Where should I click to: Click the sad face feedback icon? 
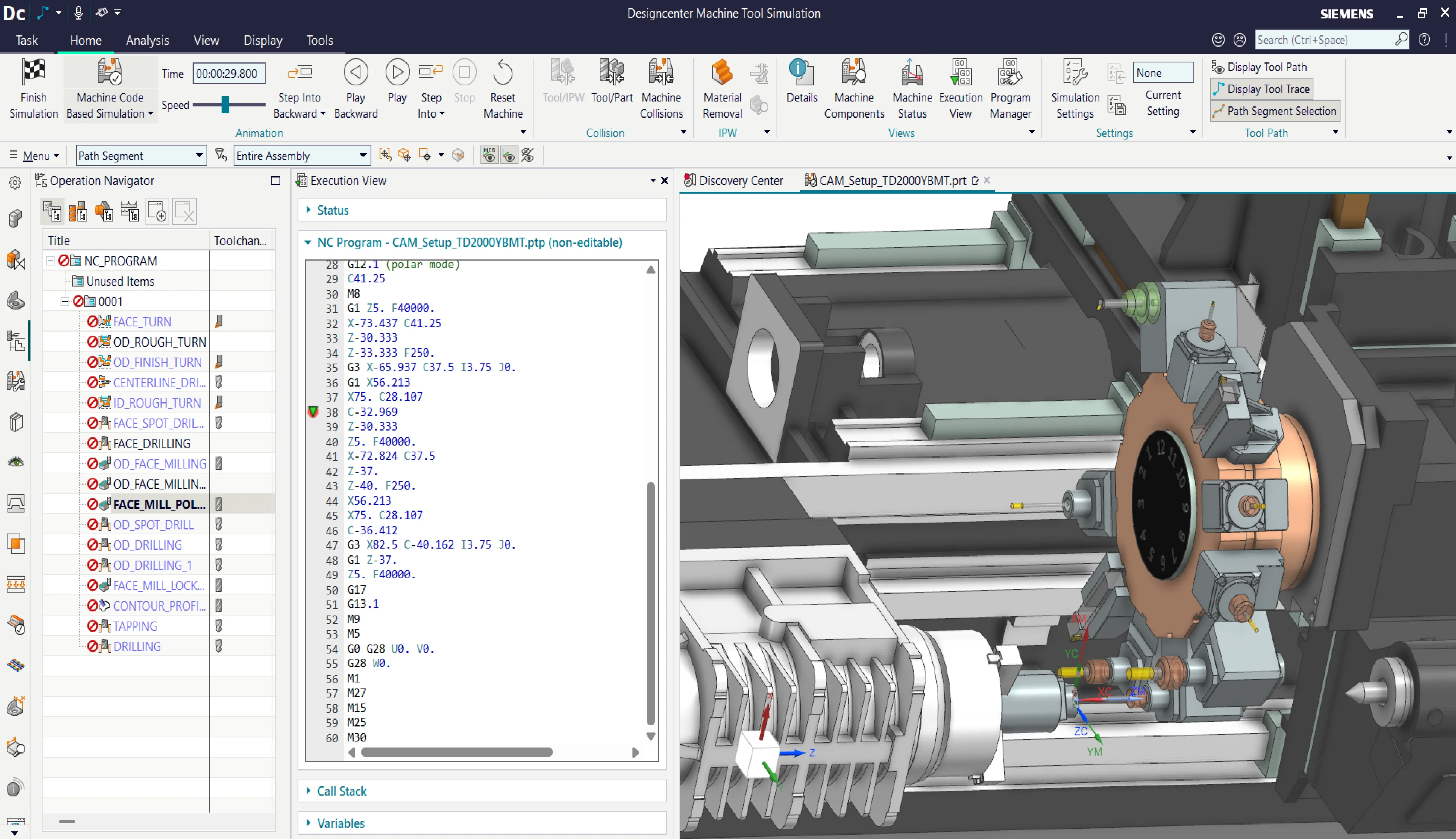coord(1239,40)
